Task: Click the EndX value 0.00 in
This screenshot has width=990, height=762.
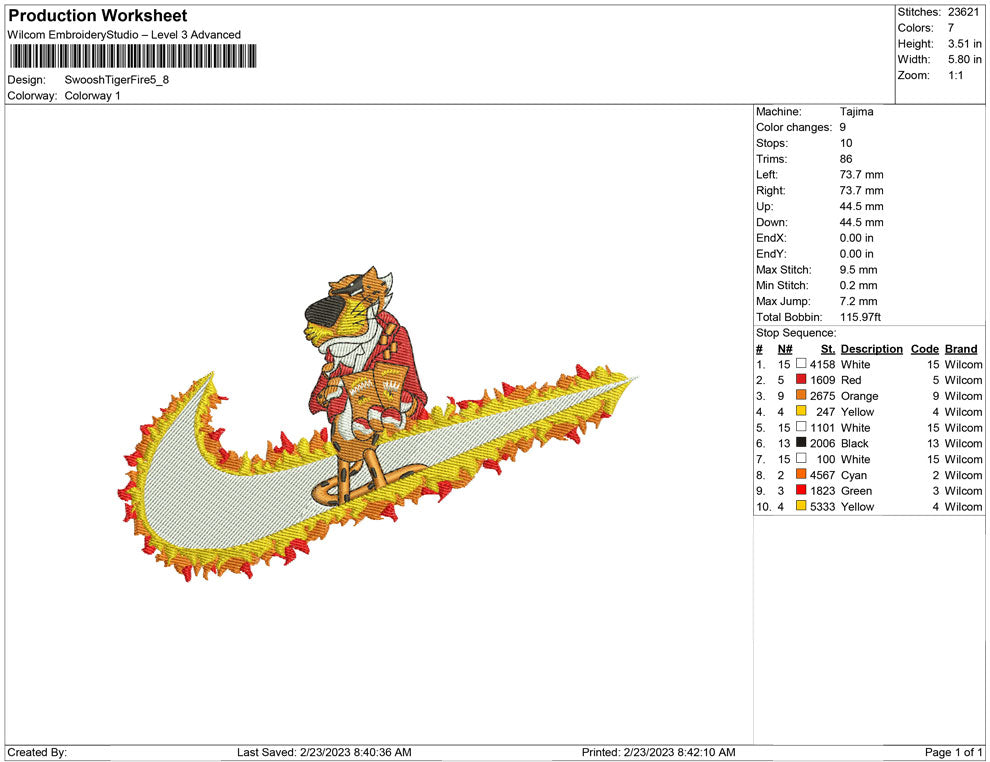Action: click(x=857, y=238)
